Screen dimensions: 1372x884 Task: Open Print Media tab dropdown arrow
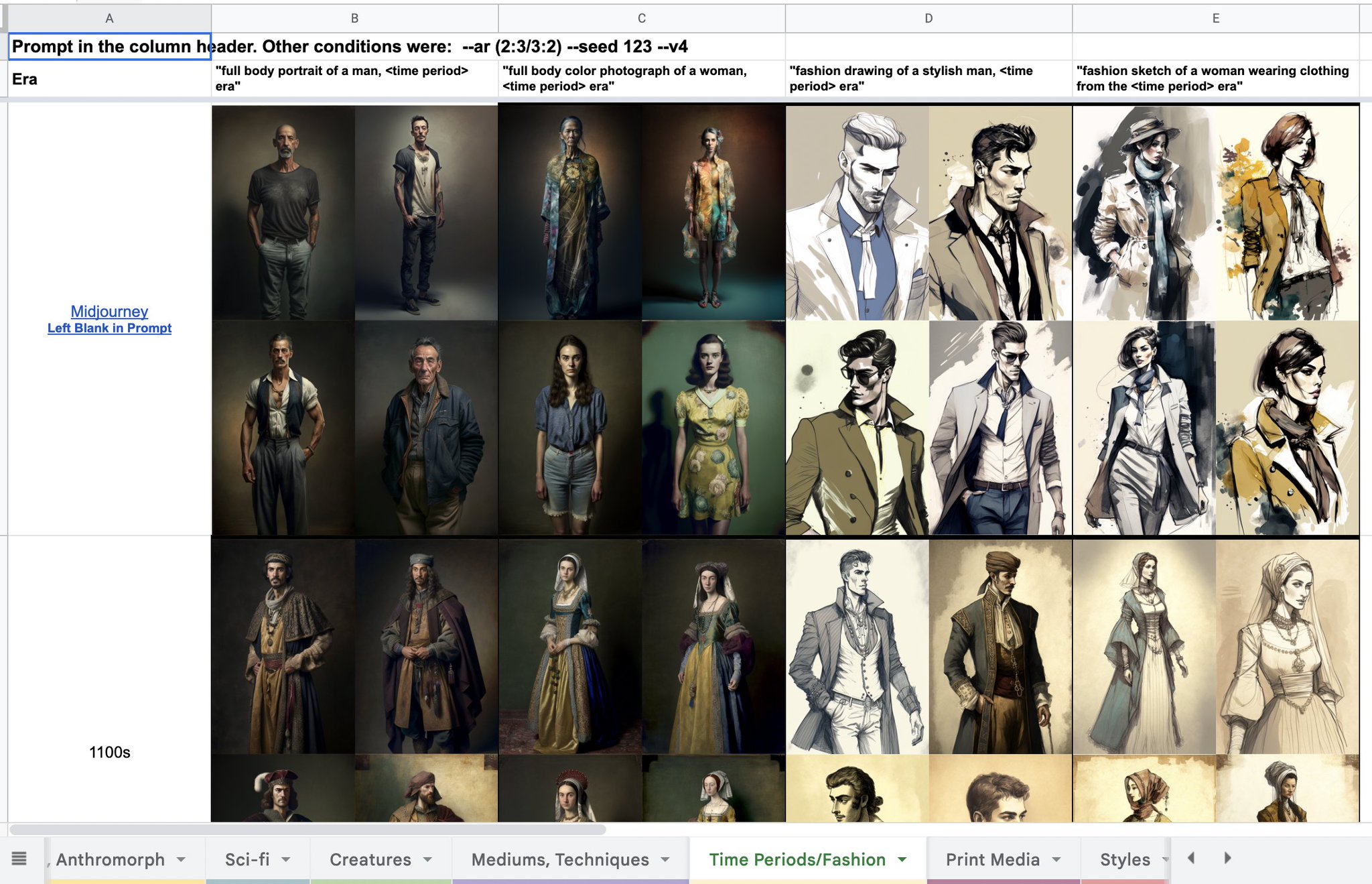pos(1056,859)
